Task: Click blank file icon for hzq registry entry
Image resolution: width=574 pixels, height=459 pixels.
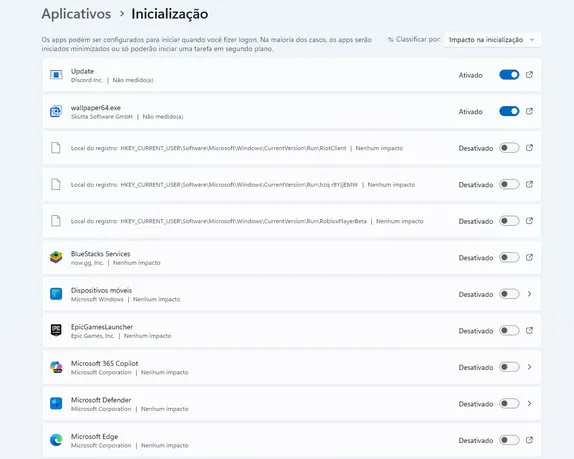Action: coord(56,184)
